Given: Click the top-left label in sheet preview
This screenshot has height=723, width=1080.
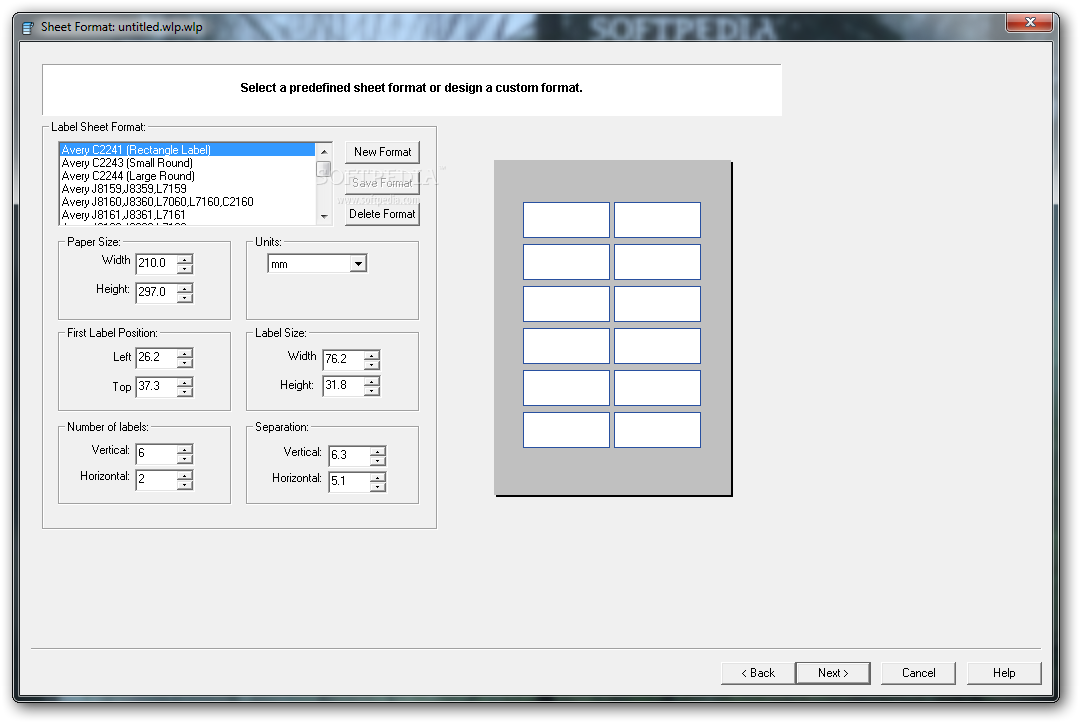Looking at the screenshot, I should pos(566,220).
